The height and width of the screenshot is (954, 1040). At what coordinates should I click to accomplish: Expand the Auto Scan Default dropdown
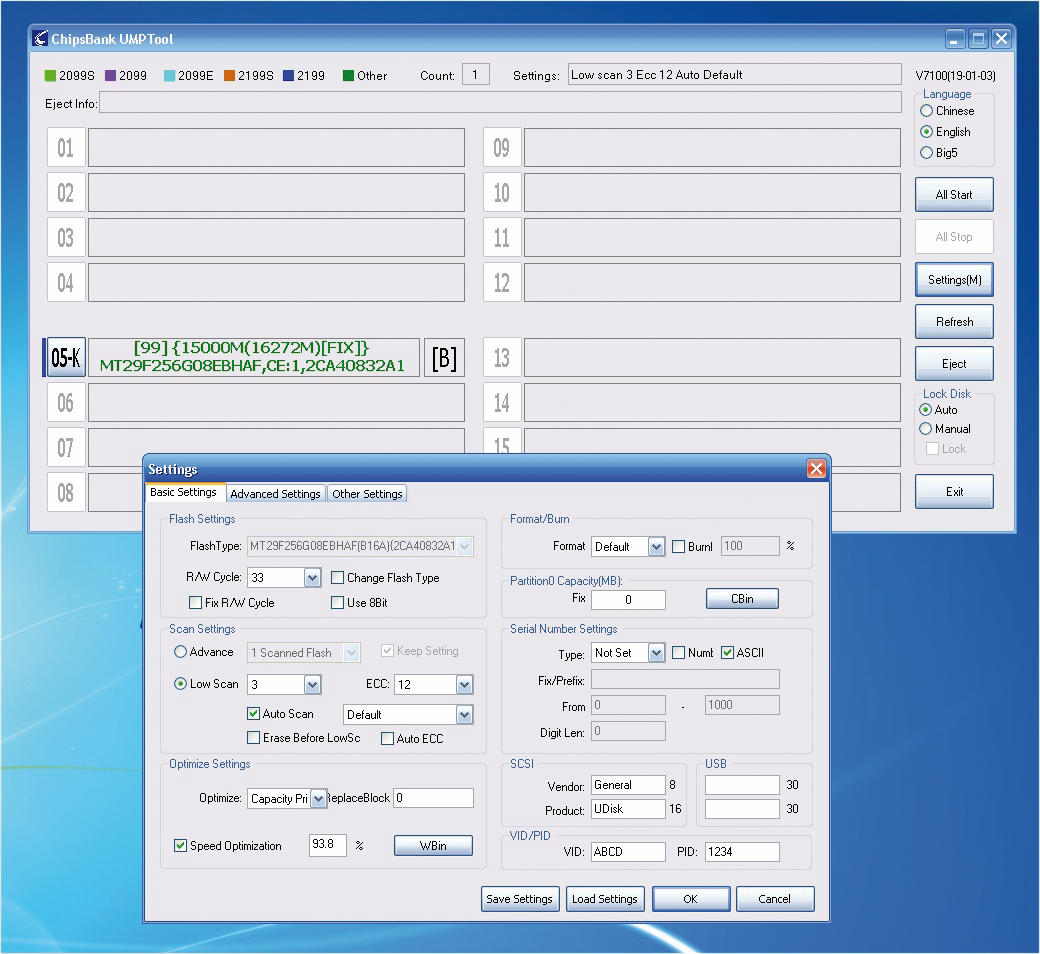464,715
